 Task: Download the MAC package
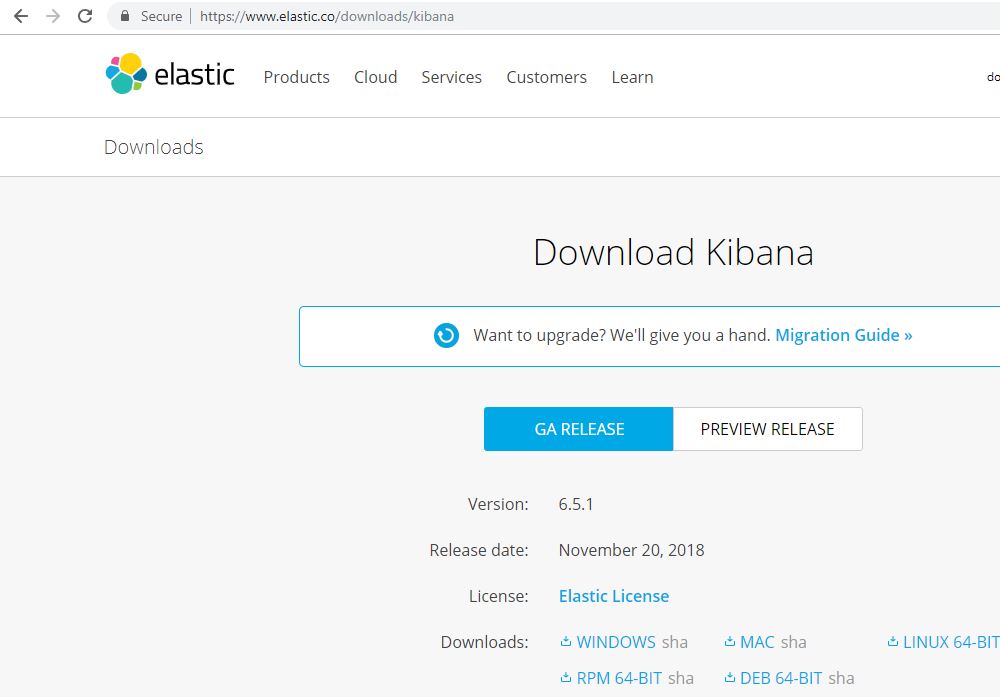click(757, 642)
